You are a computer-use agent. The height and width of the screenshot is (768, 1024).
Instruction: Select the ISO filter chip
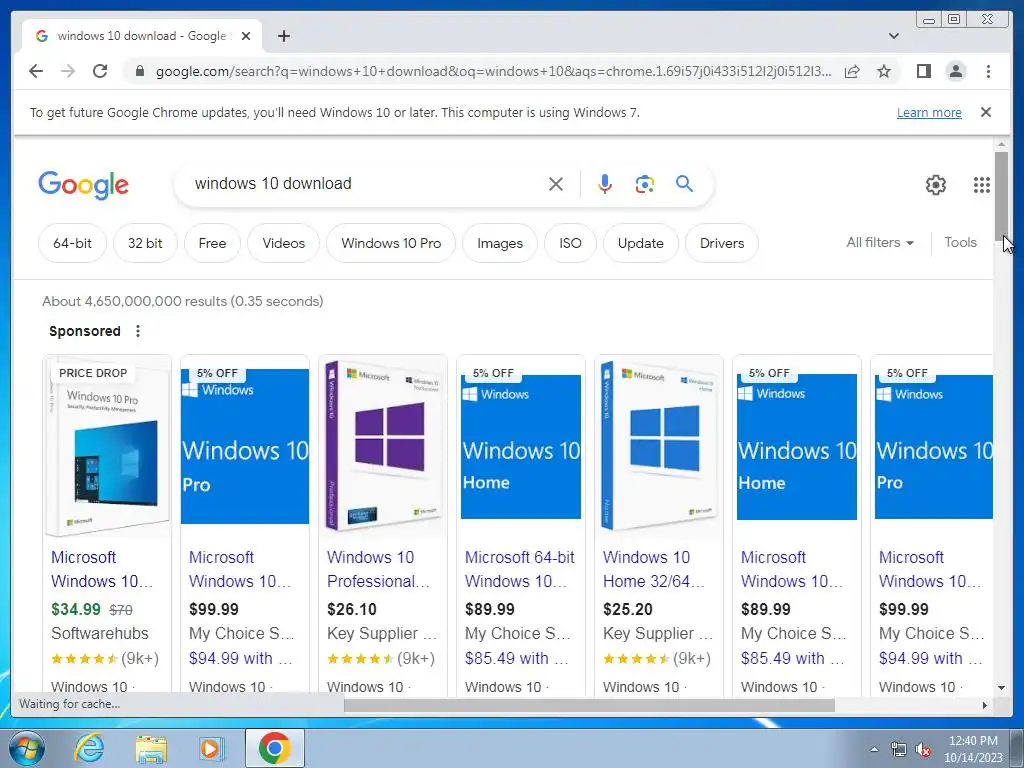click(570, 243)
